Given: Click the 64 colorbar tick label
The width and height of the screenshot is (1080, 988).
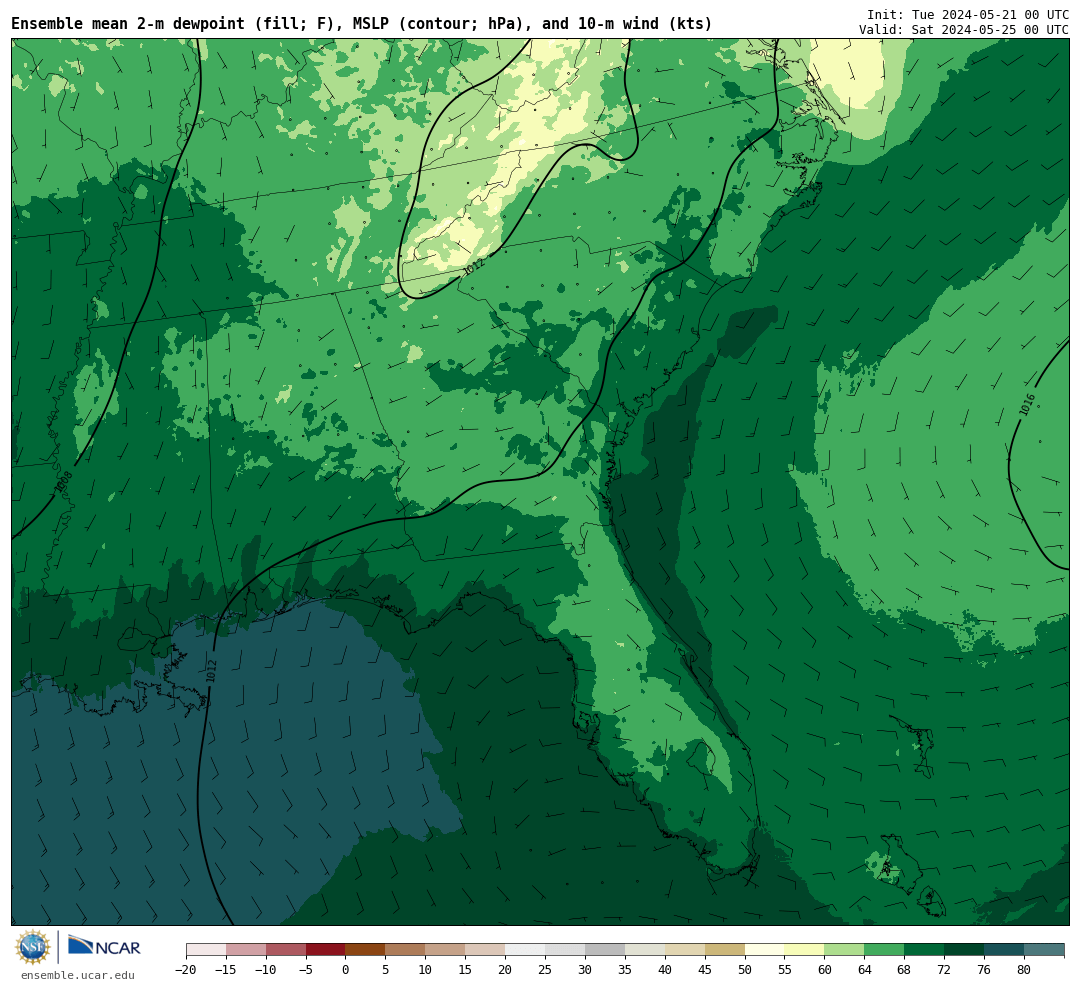Looking at the screenshot, I should (x=865, y=969).
